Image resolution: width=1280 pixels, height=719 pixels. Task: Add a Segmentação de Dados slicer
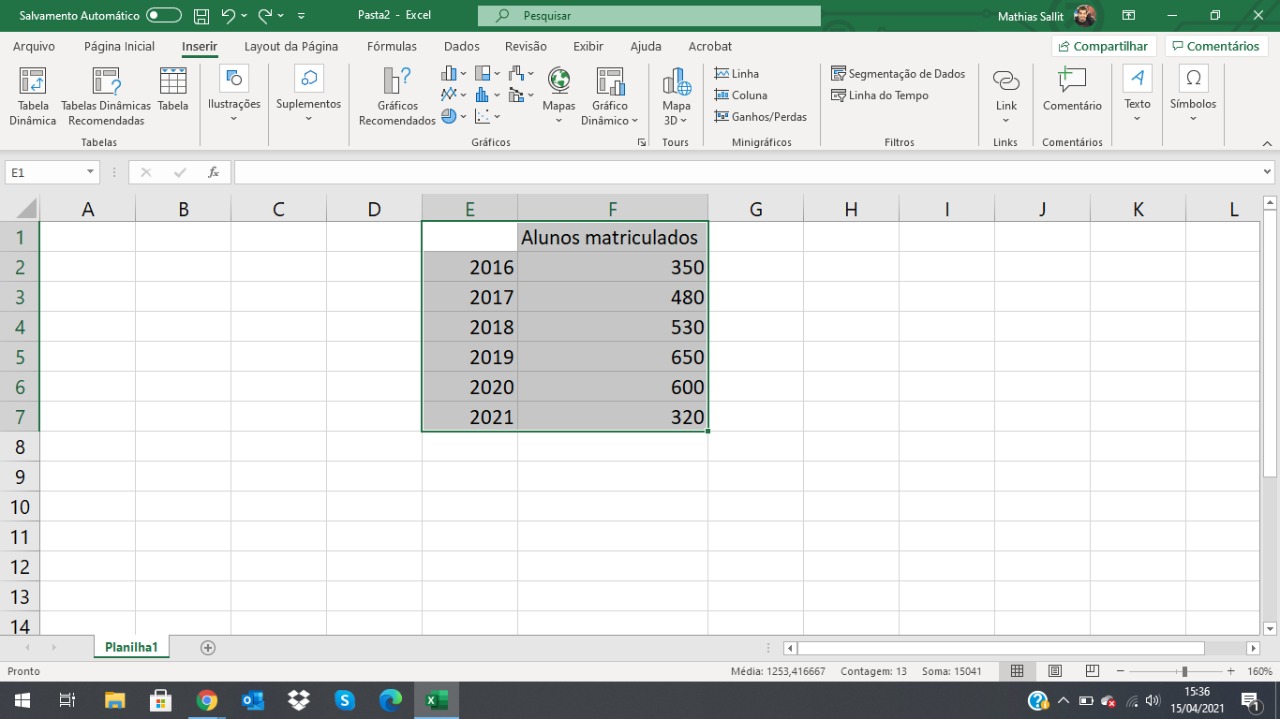(x=898, y=74)
